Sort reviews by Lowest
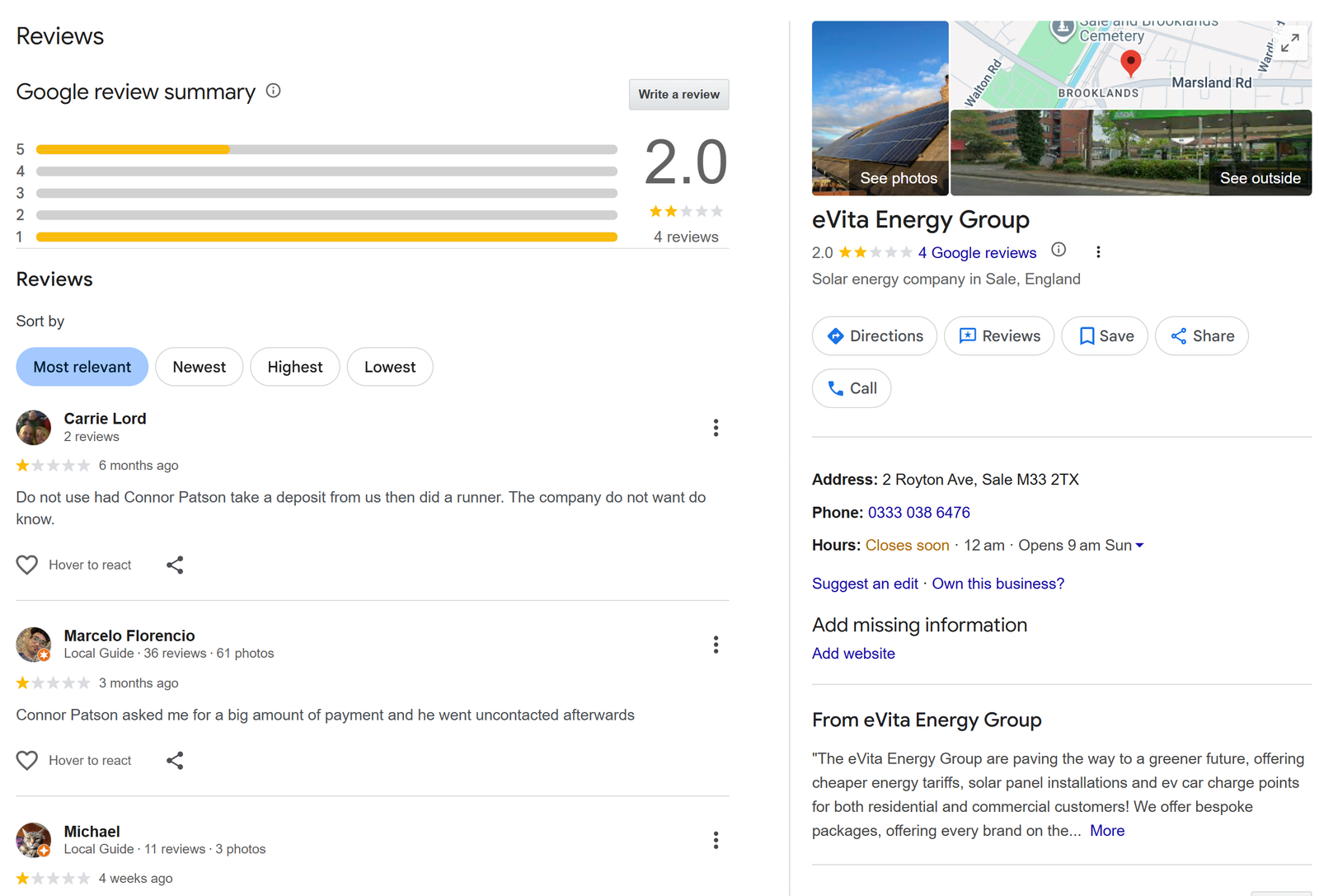This screenshot has width=1319, height=896. point(390,367)
